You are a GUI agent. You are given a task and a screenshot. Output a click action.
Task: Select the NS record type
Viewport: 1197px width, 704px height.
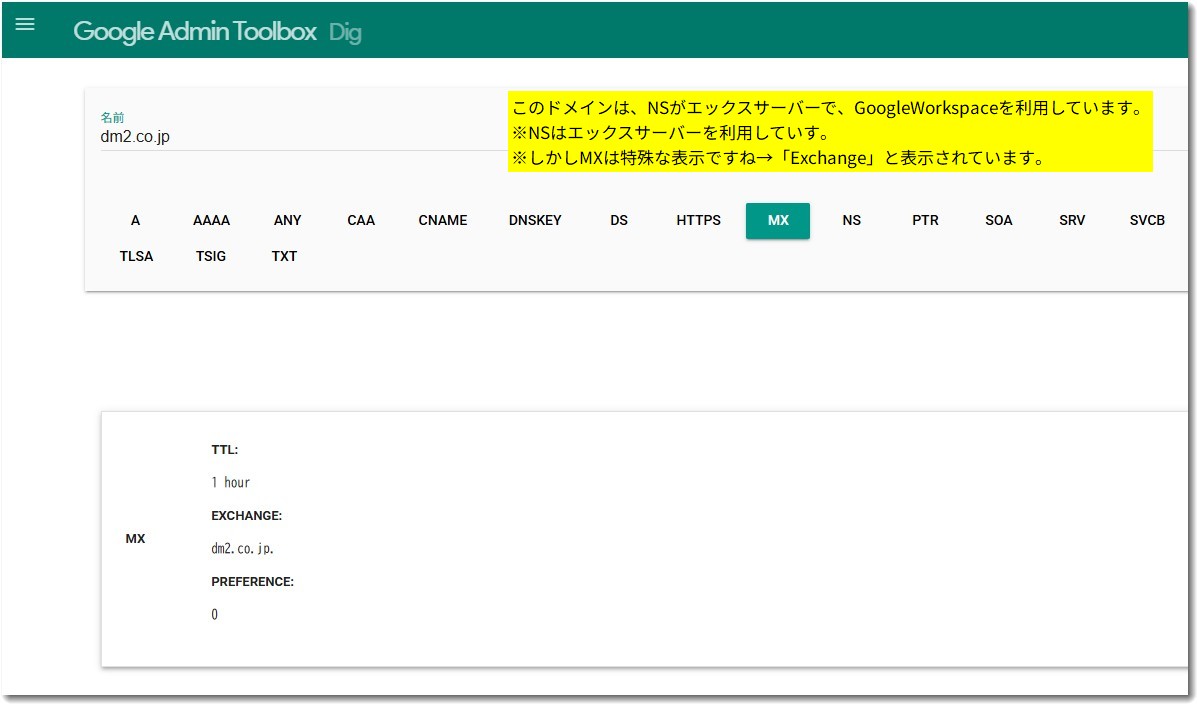852,220
